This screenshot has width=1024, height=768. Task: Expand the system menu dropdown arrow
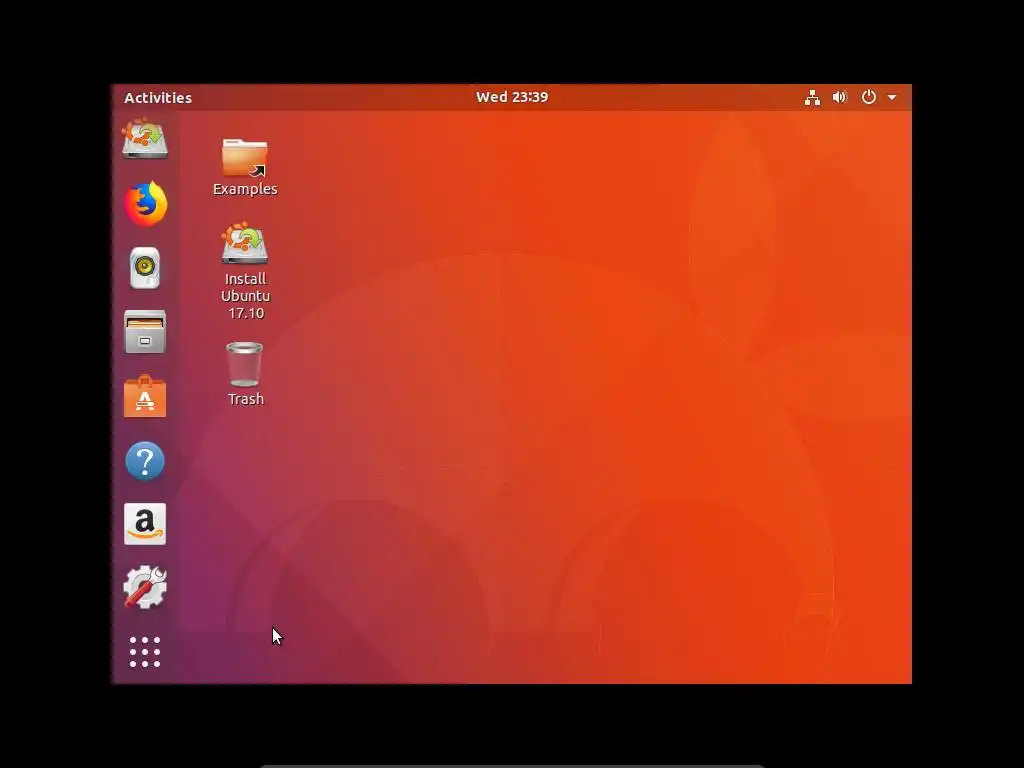[x=892, y=98]
